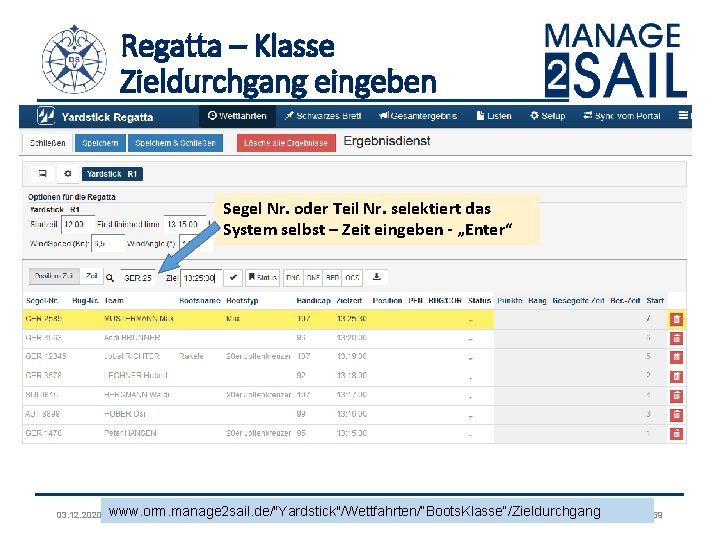Click the Punkte column header
This screenshot has height=540, width=720.
click(510, 301)
